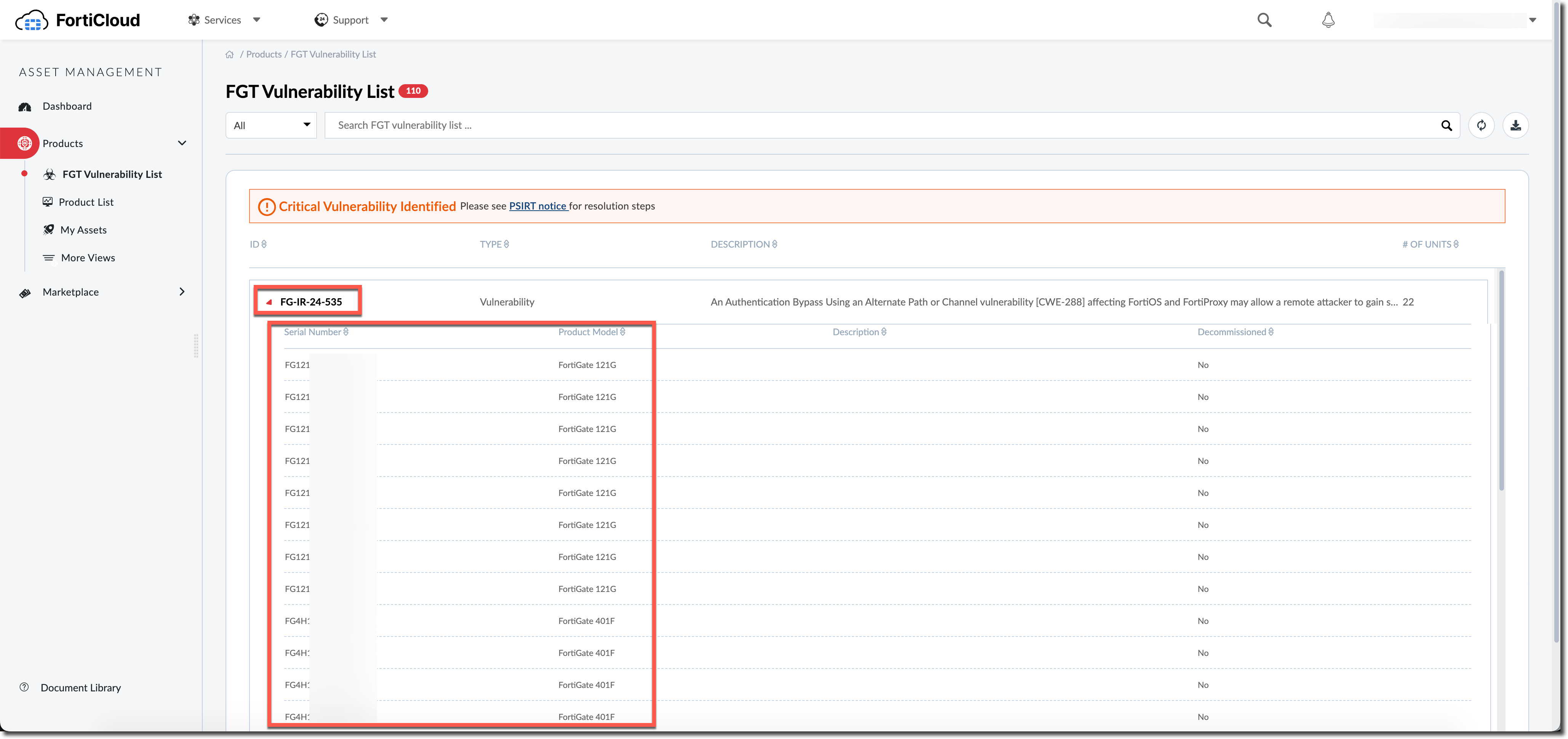Click the home icon in breadcrumb
The height and width of the screenshot is (739, 1568).
tap(229, 55)
